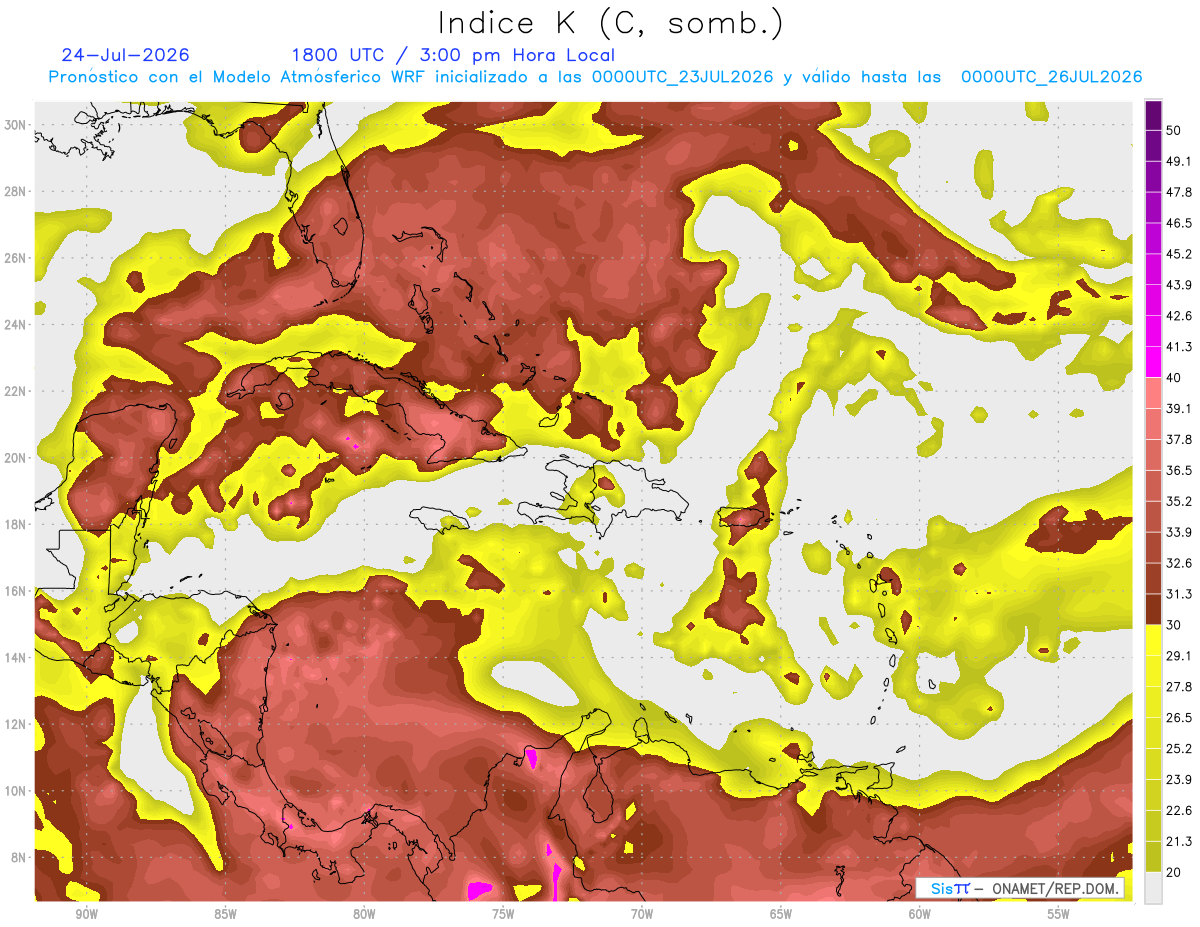Click the colorbar value 22.6
Image resolution: width=1200 pixels, height=927 pixels.
pyautogui.click(x=1180, y=810)
